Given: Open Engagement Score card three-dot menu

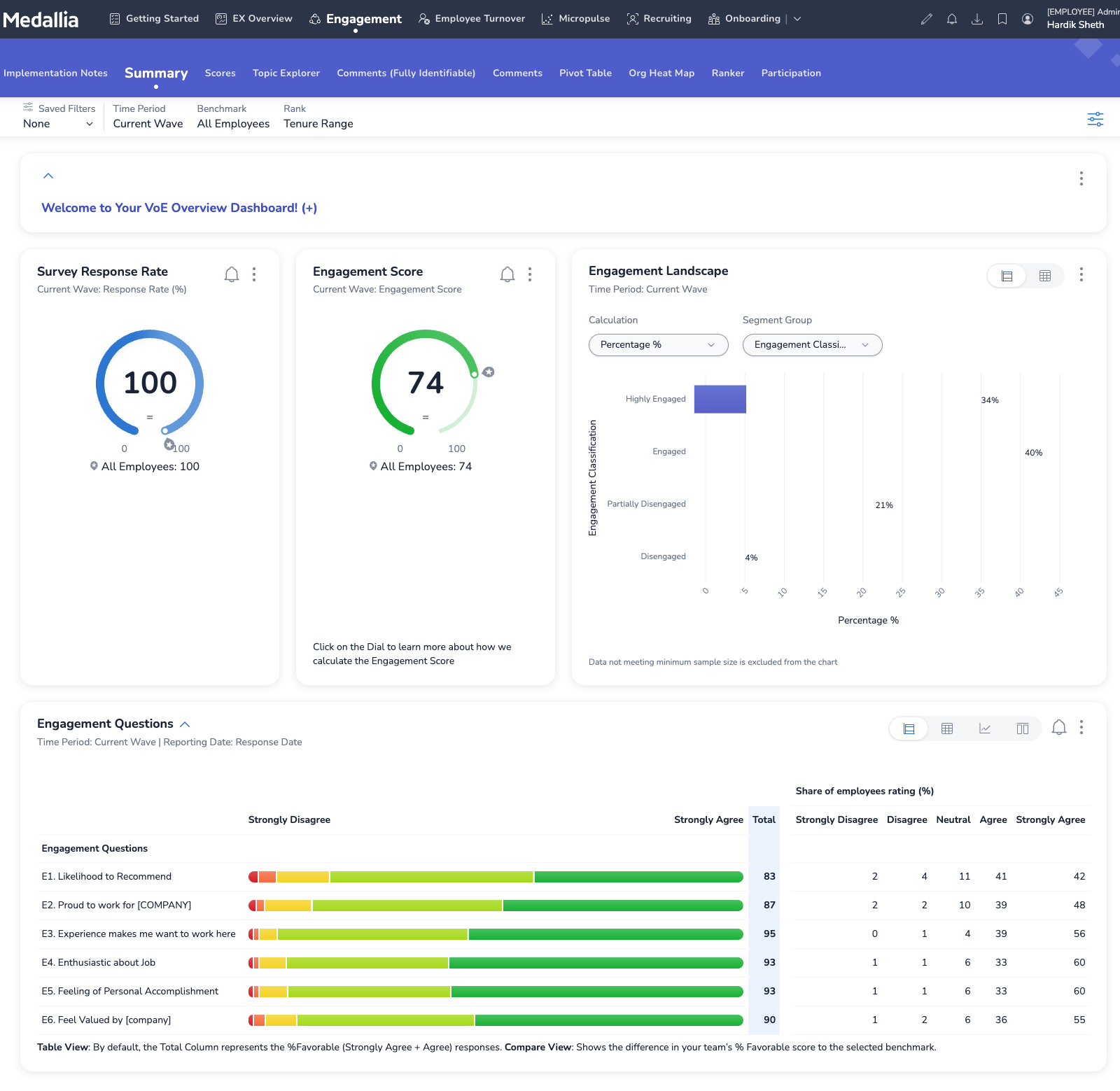Looking at the screenshot, I should tap(530, 274).
